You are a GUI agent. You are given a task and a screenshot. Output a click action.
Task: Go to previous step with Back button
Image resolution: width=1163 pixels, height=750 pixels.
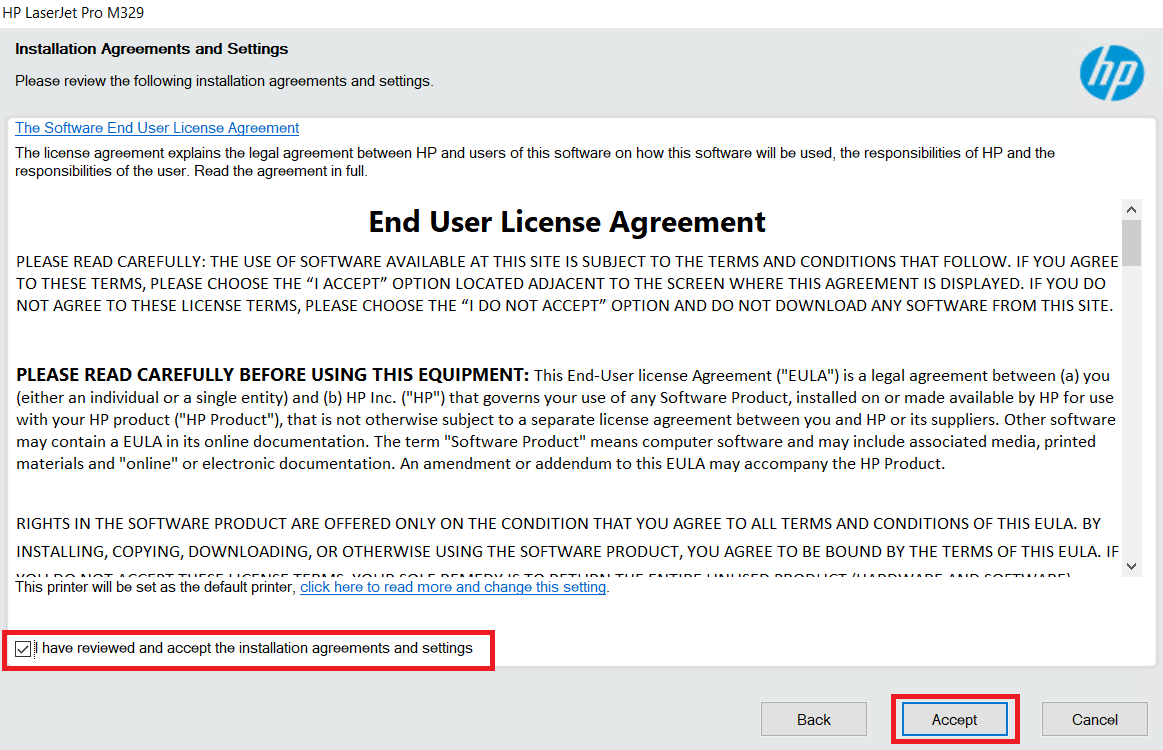pyautogui.click(x=814, y=719)
